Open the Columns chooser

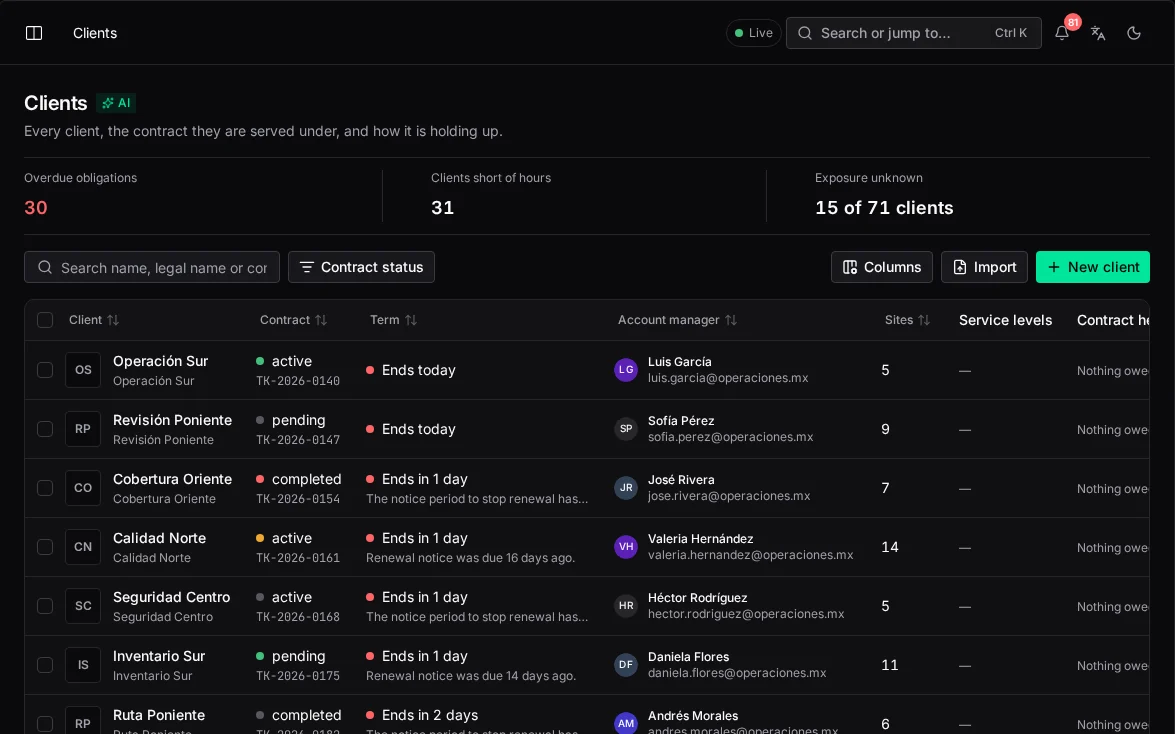[x=881, y=267]
